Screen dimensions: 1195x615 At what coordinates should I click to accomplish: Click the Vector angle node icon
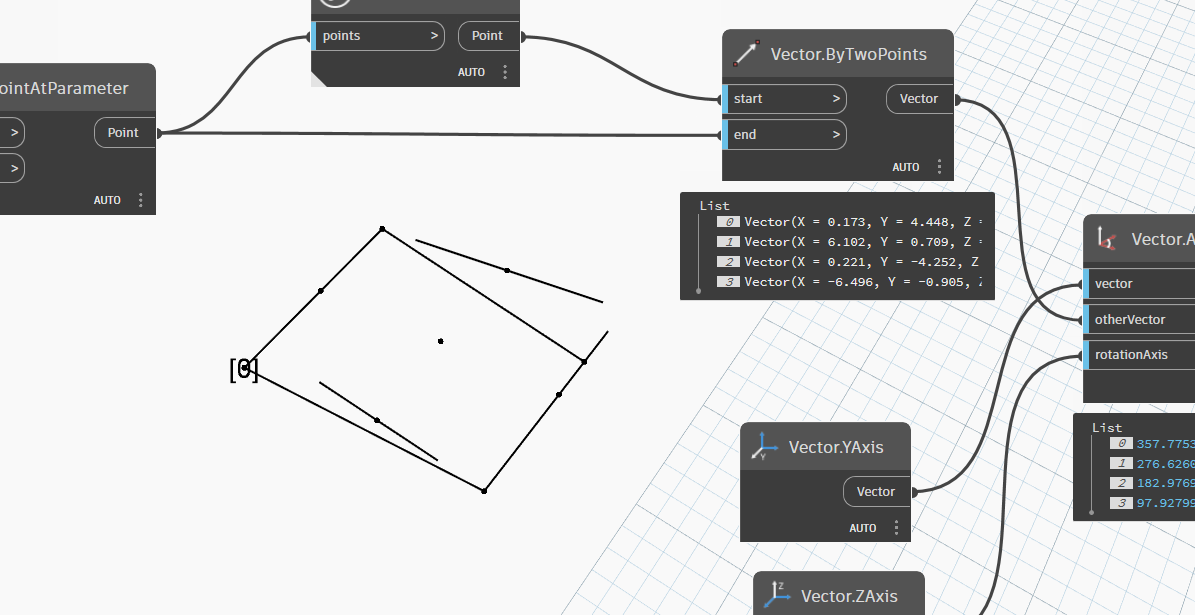[1107, 239]
